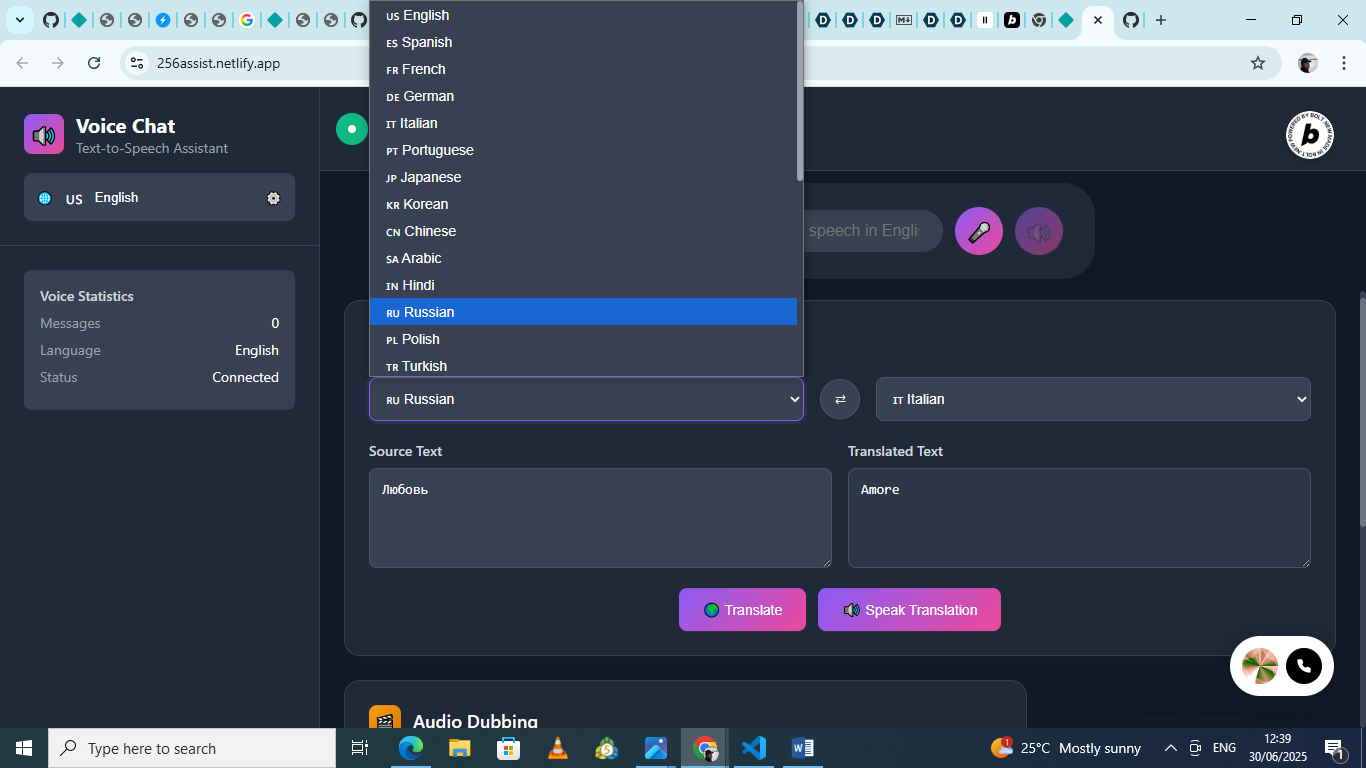Click the Audio Dubbing clapperboard icon
1366x768 pixels.
tap(384, 718)
